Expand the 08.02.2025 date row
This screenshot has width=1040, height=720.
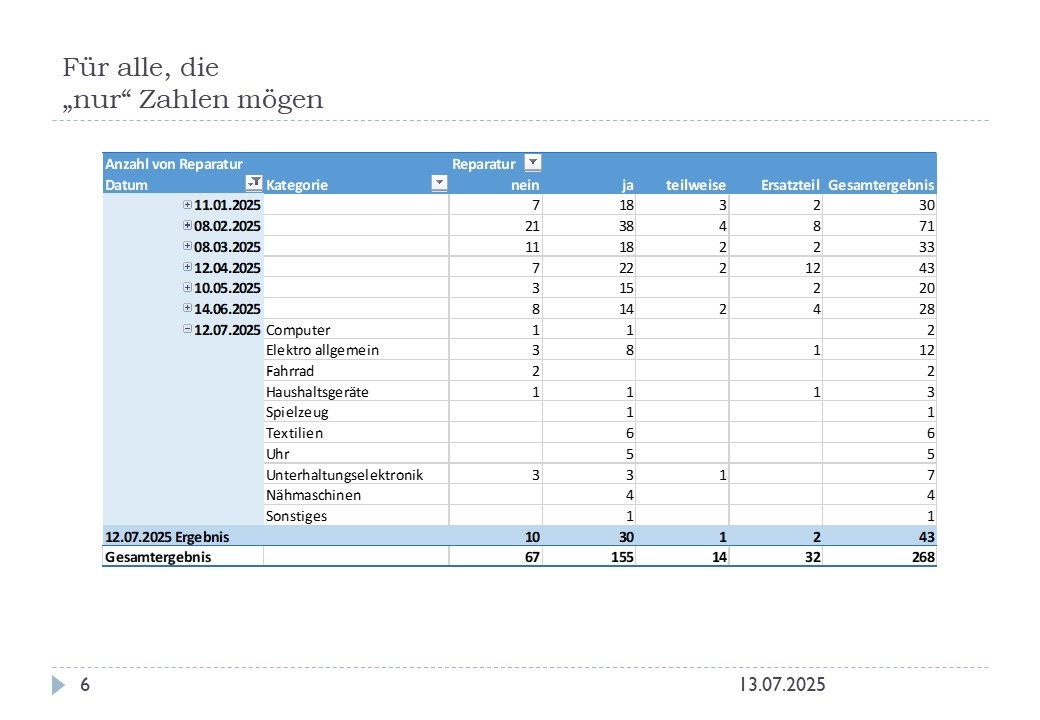click(187, 225)
